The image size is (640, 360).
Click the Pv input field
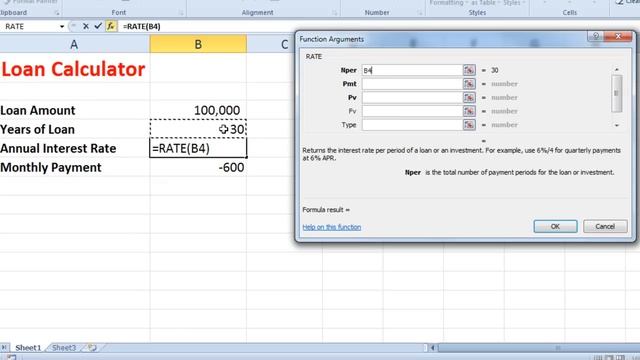(412, 97)
